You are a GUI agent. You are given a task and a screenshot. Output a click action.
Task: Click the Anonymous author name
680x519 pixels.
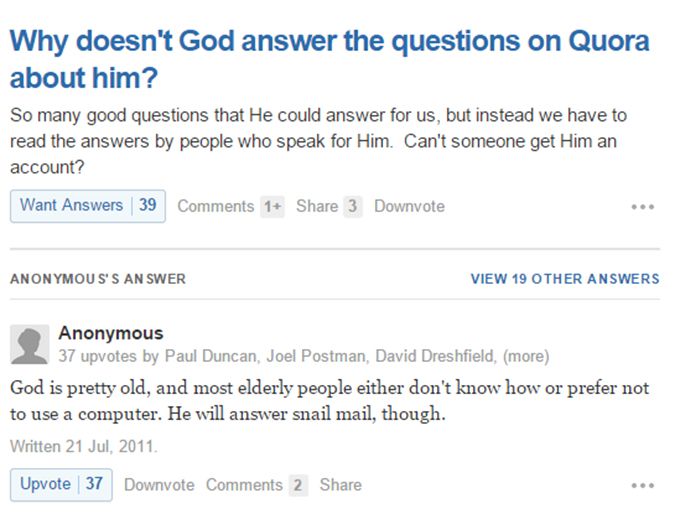(x=111, y=333)
